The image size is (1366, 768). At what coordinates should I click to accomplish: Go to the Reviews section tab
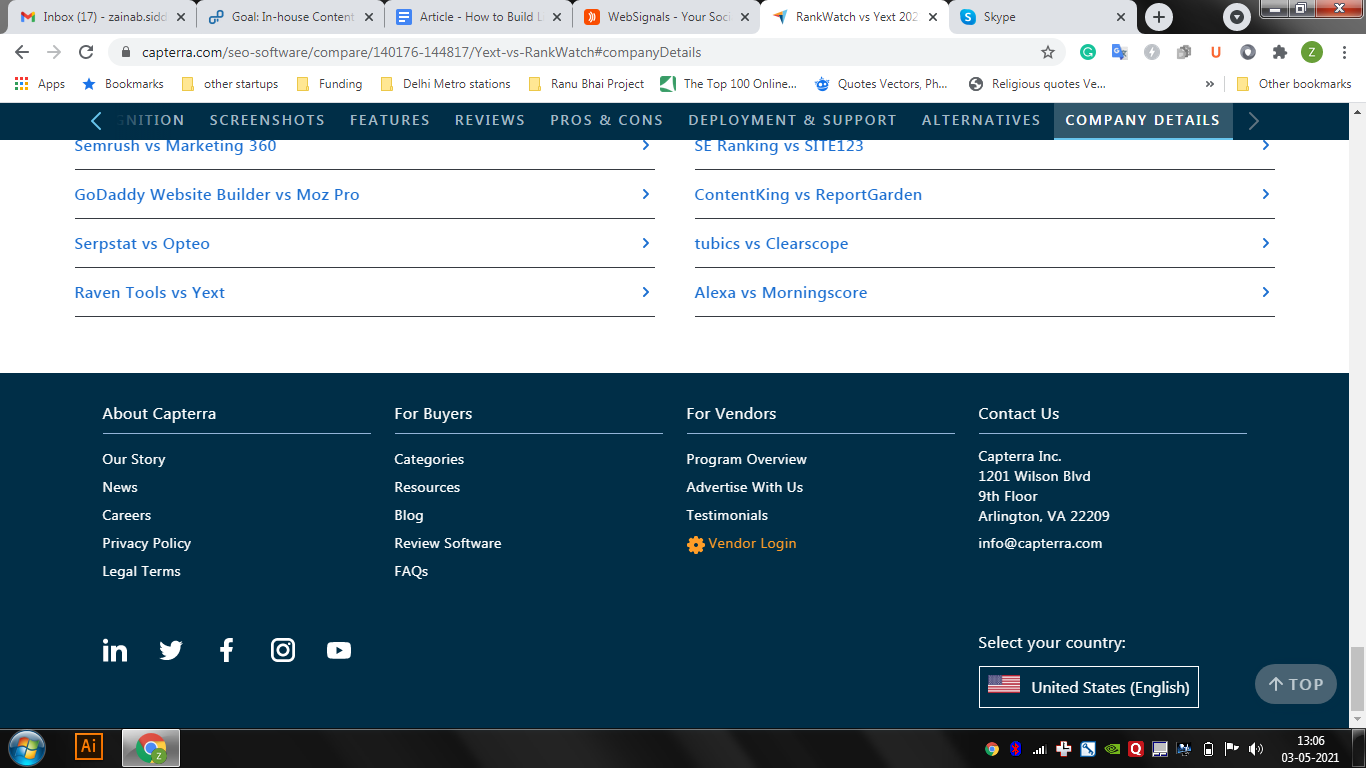tap(490, 120)
